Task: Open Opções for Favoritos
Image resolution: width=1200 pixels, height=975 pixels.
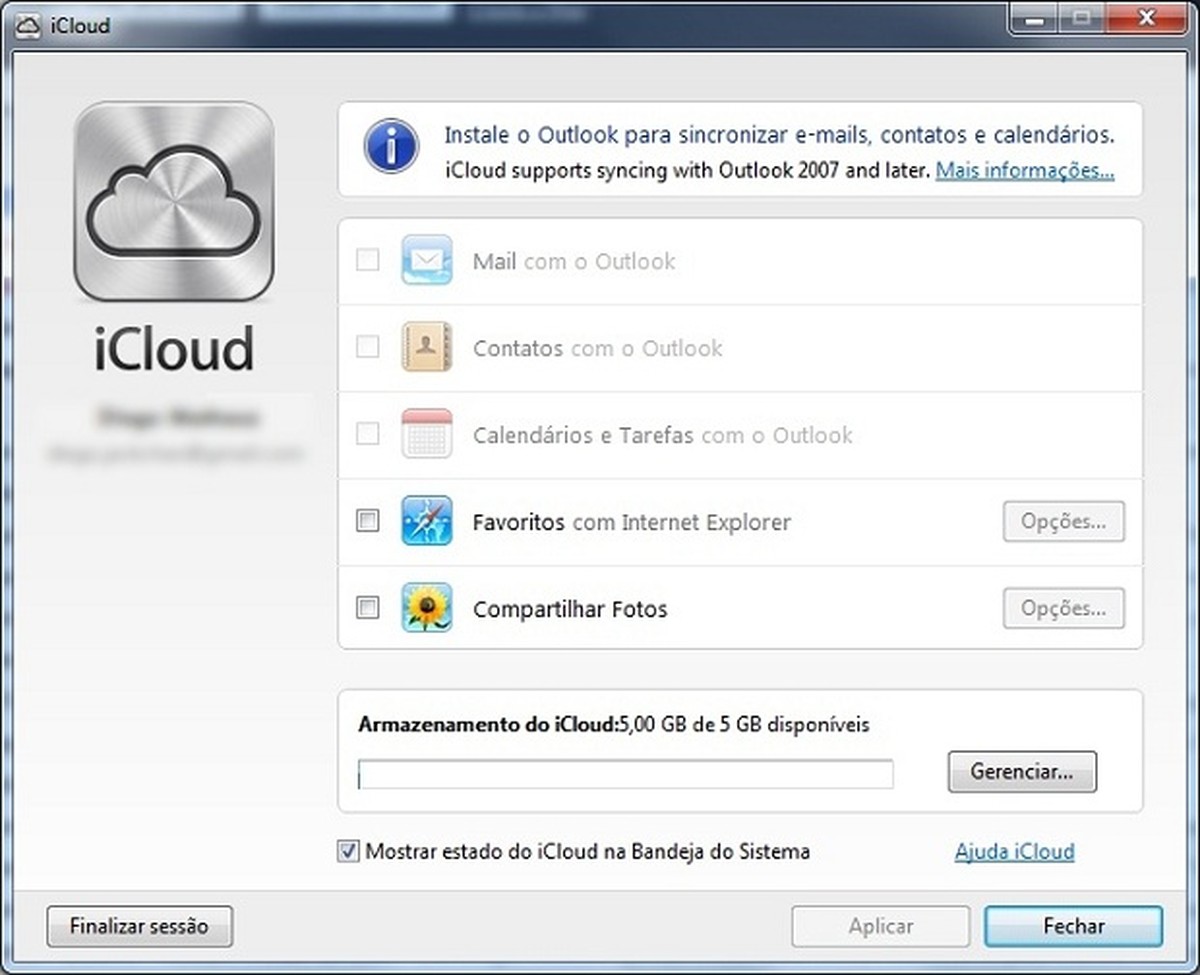Action: tap(1064, 522)
